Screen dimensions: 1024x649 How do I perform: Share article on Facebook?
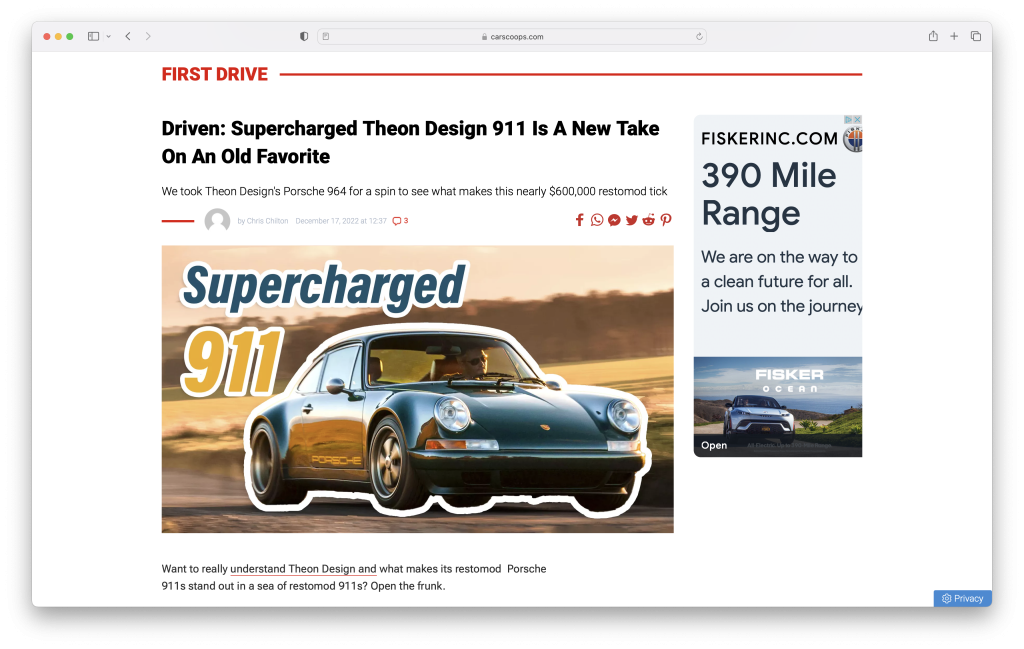pyautogui.click(x=579, y=220)
